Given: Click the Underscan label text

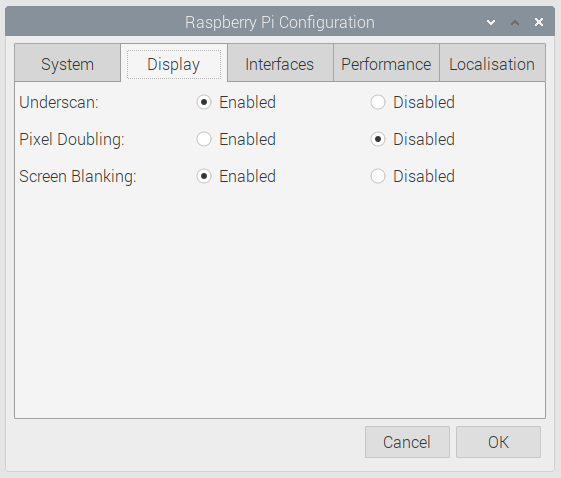Looking at the screenshot, I should click(x=59, y=103).
